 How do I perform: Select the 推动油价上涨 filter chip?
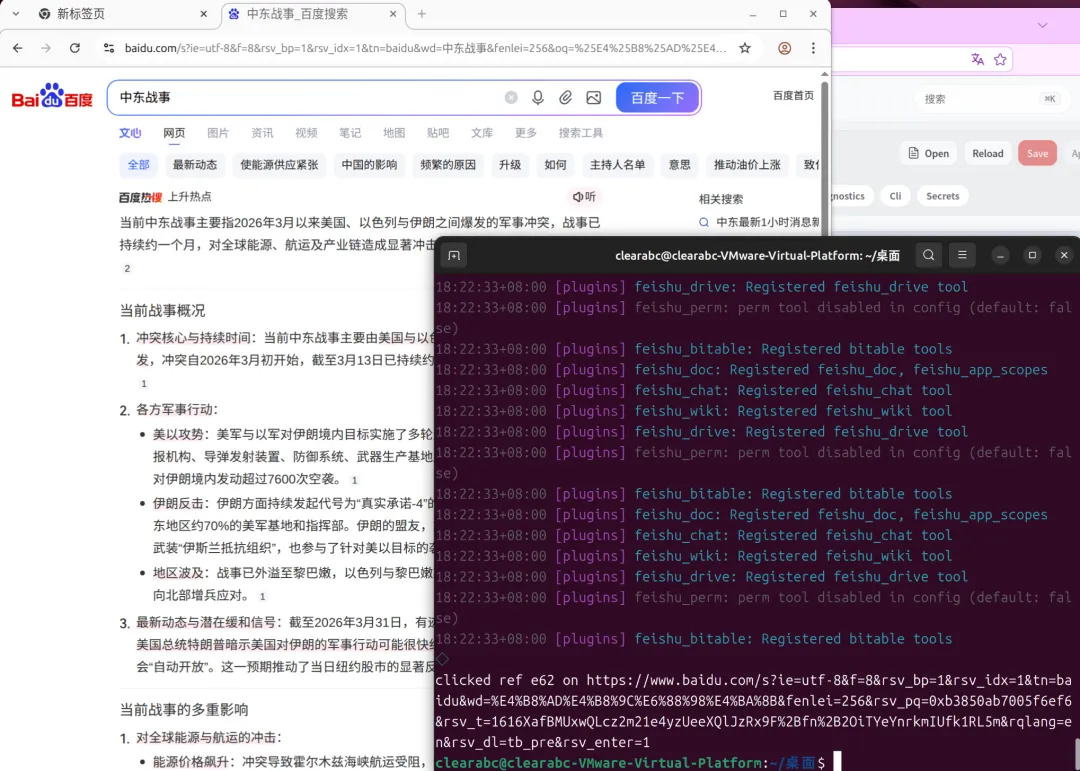pos(747,165)
